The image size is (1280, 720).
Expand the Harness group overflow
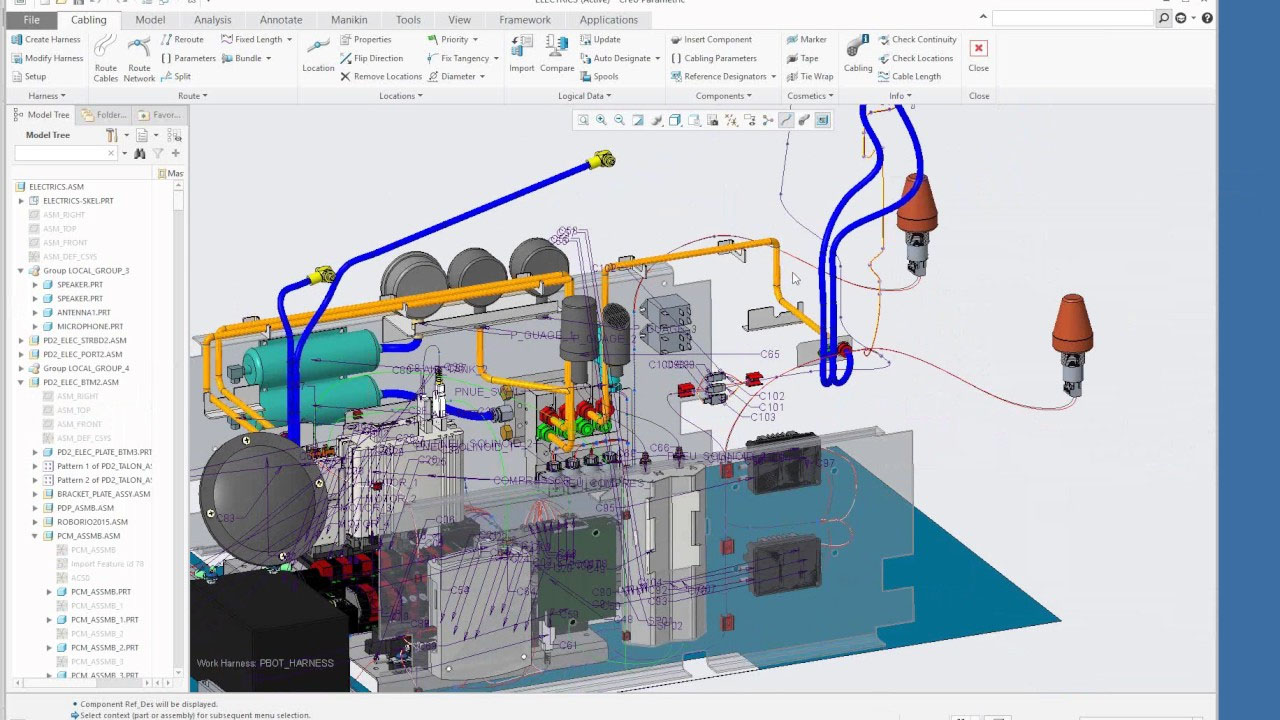(x=47, y=96)
